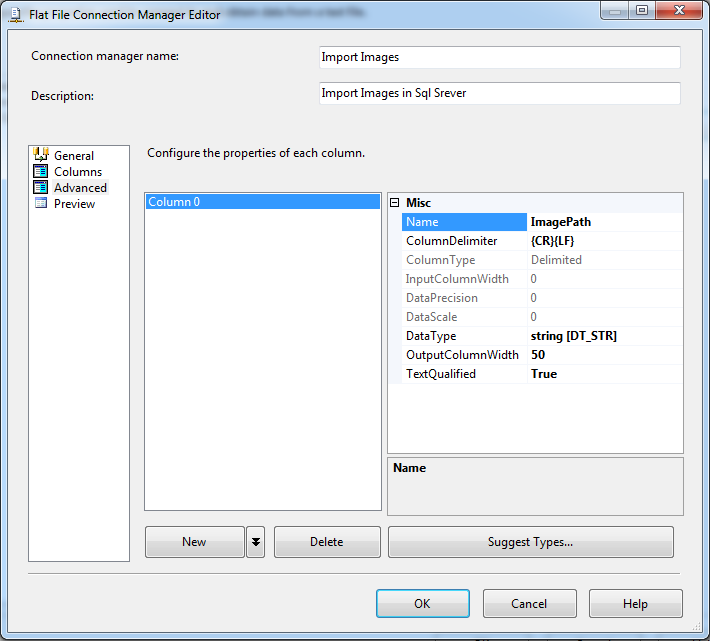Maximize the dialog window

click(x=642, y=11)
